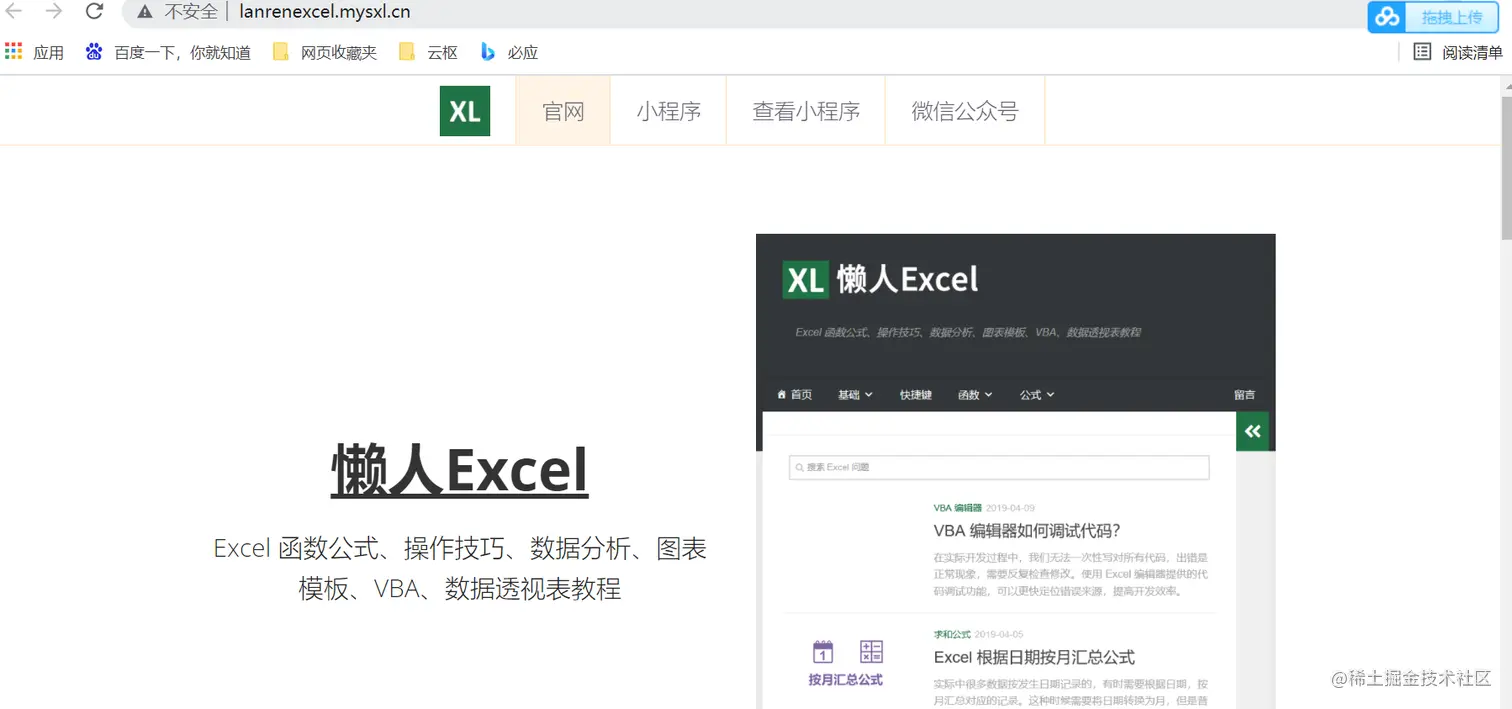Screen dimensions: 1512x709
Task: Click the browser forward arrow
Action: pos(54,11)
